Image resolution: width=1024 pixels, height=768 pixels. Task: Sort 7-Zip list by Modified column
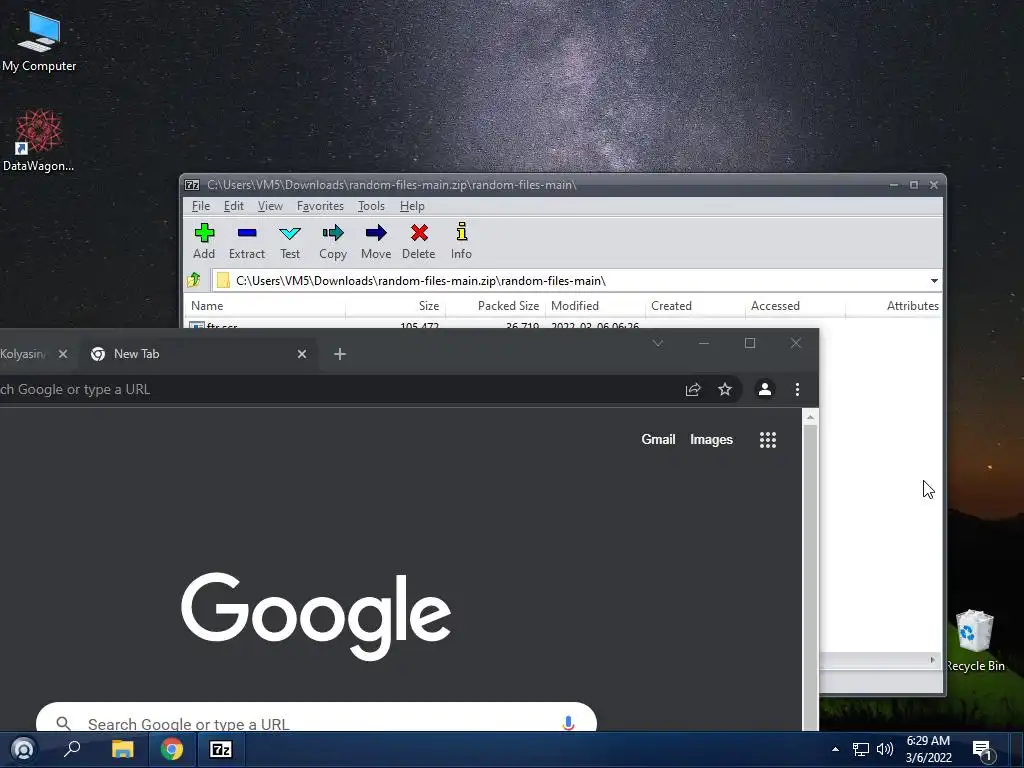(x=595, y=306)
